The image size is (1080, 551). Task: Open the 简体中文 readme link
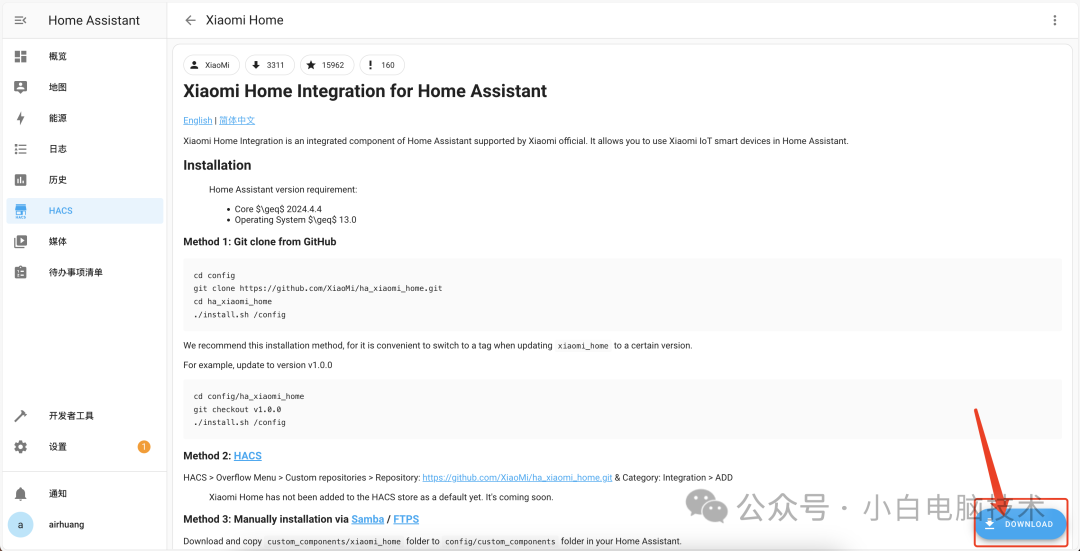tap(237, 121)
